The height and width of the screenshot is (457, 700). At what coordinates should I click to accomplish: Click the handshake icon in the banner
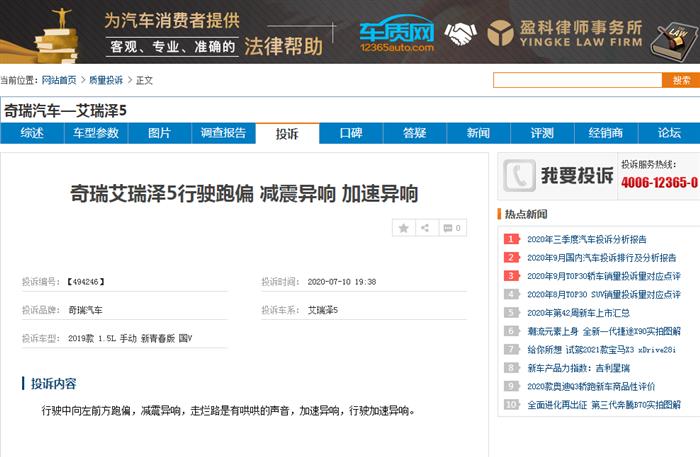tap(460, 33)
